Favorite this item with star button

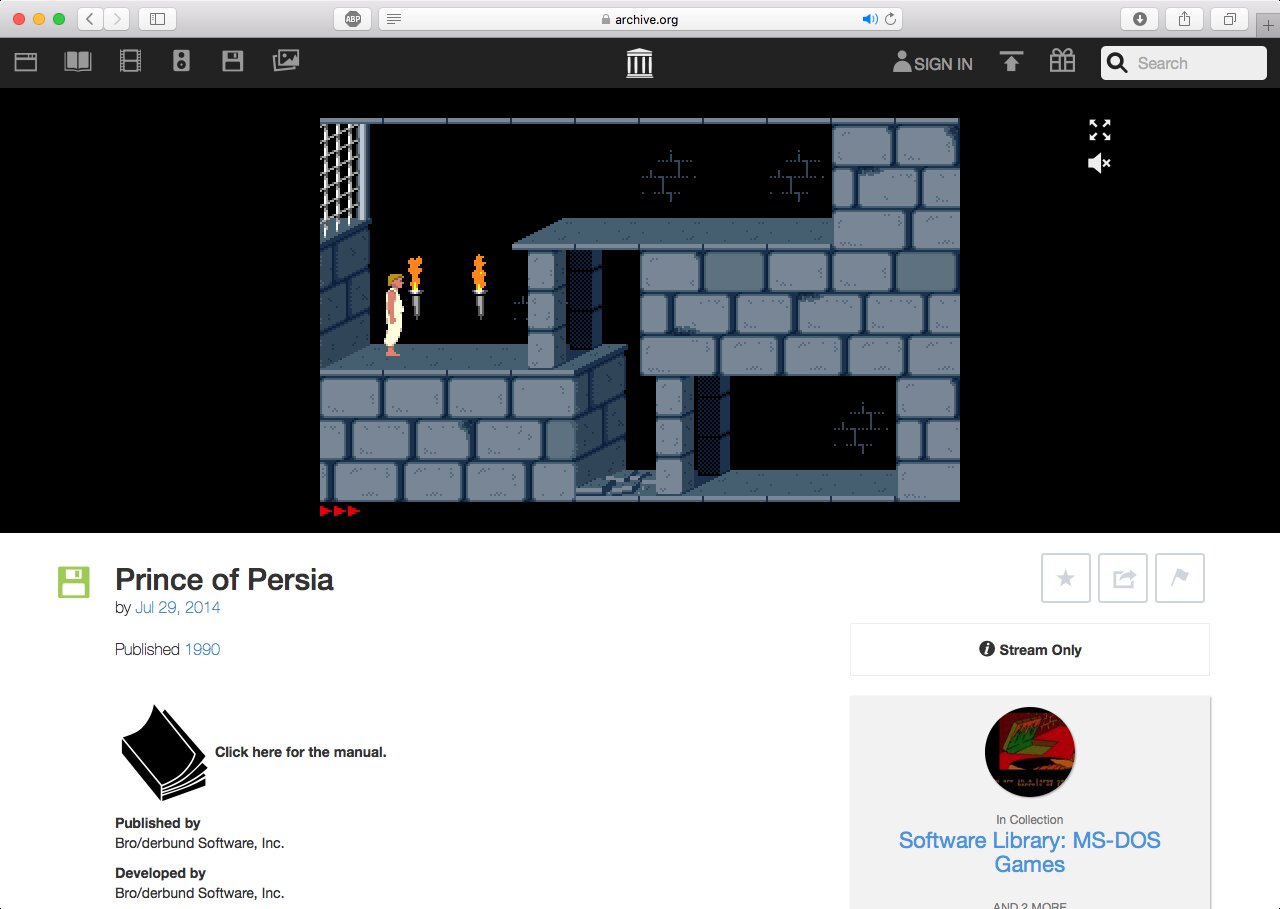[1066, 578]
